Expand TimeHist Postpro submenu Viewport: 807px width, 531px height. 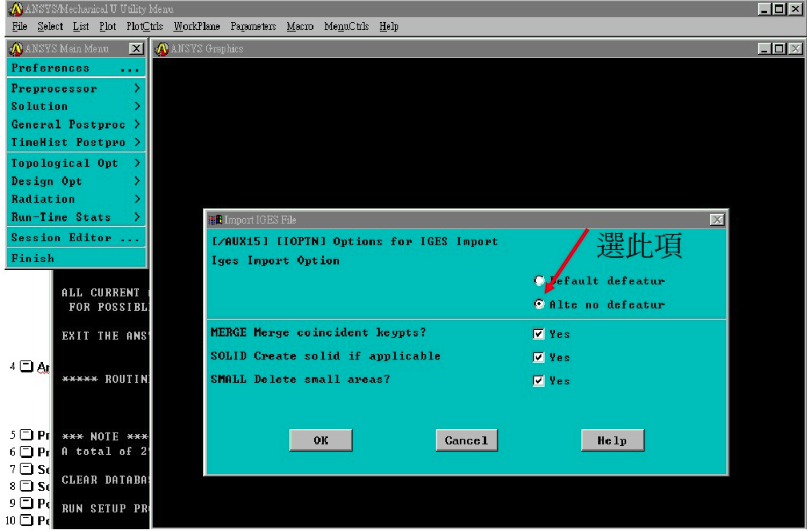coord(76,143)
